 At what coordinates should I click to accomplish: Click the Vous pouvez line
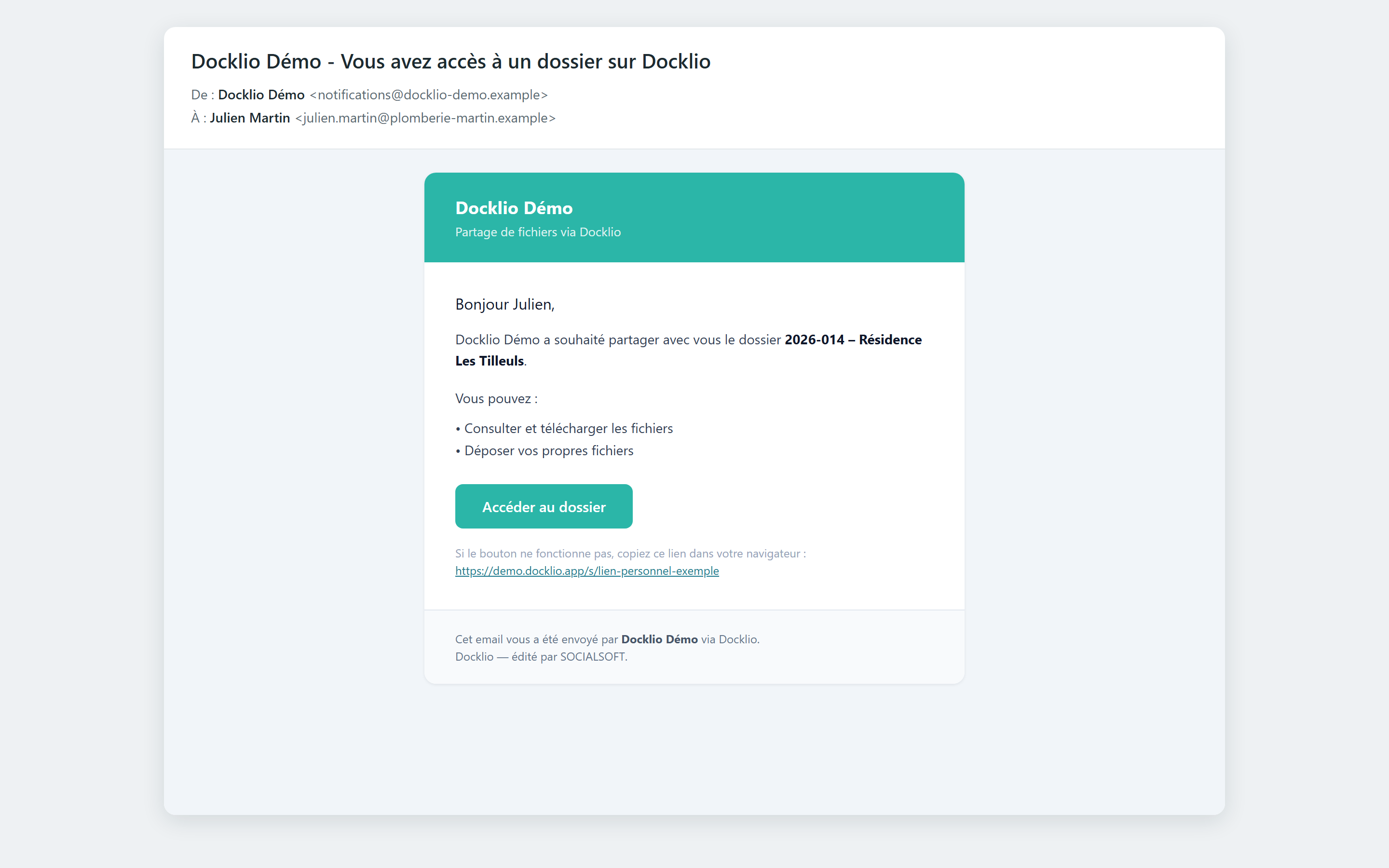[x=496, y=398]
